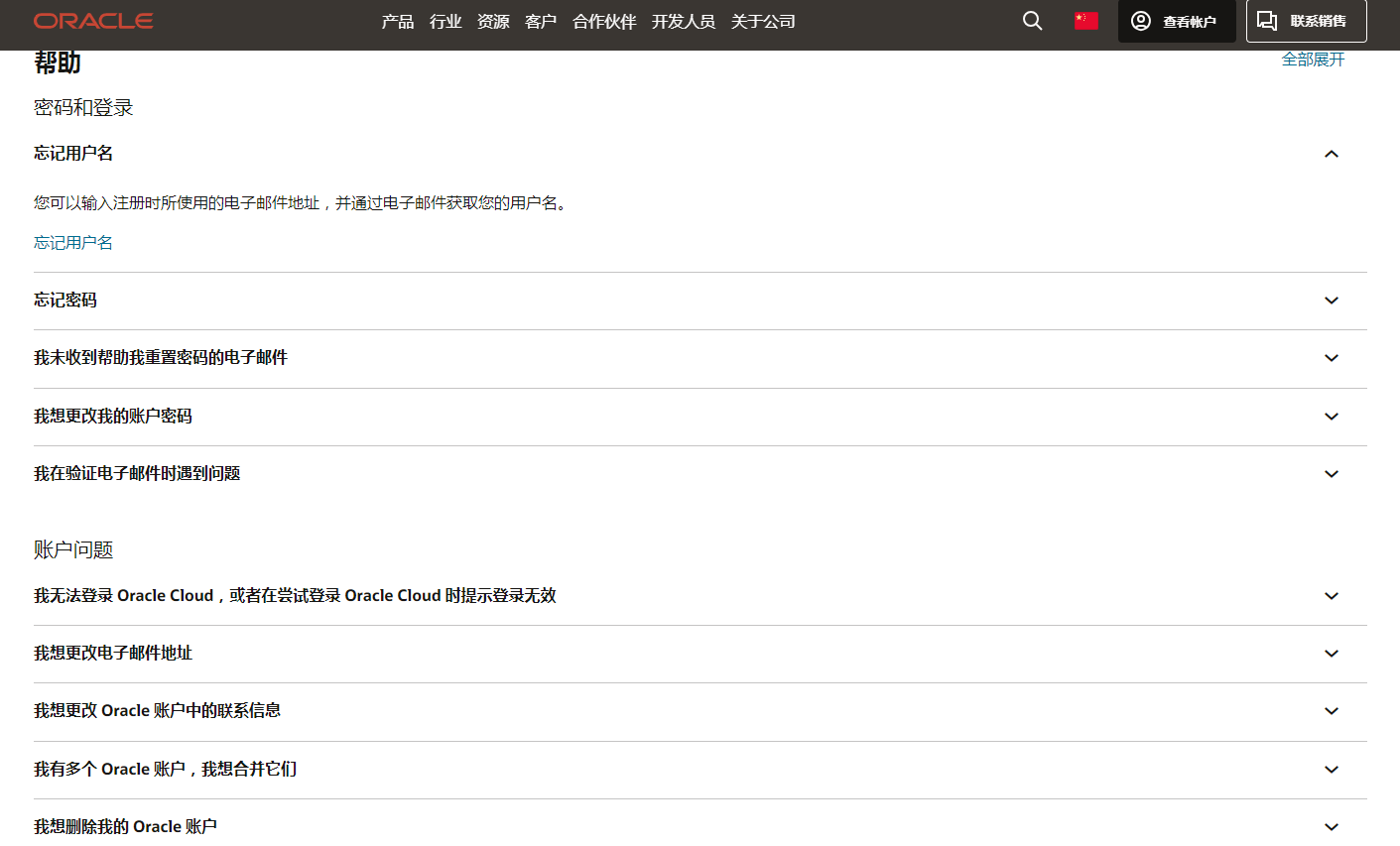Expand chevron for 我想更改我的账户密码
Viewport: 1400px width, 846px height.
tap(1332, 417)
